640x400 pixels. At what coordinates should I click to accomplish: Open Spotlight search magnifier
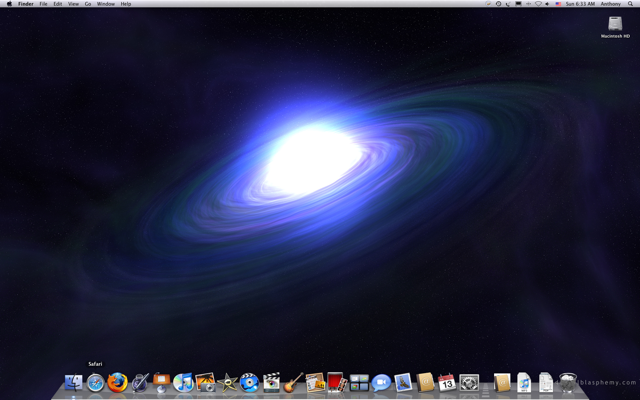click(630, 4)
